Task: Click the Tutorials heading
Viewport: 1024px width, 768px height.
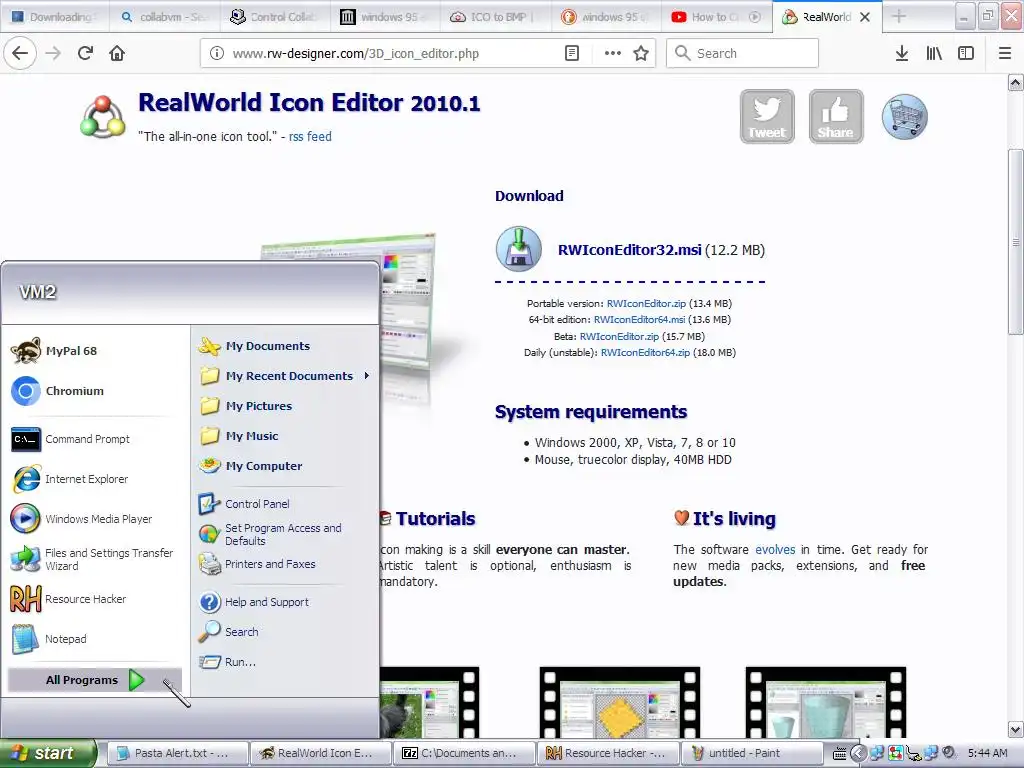Action: [x=435, y=519]
